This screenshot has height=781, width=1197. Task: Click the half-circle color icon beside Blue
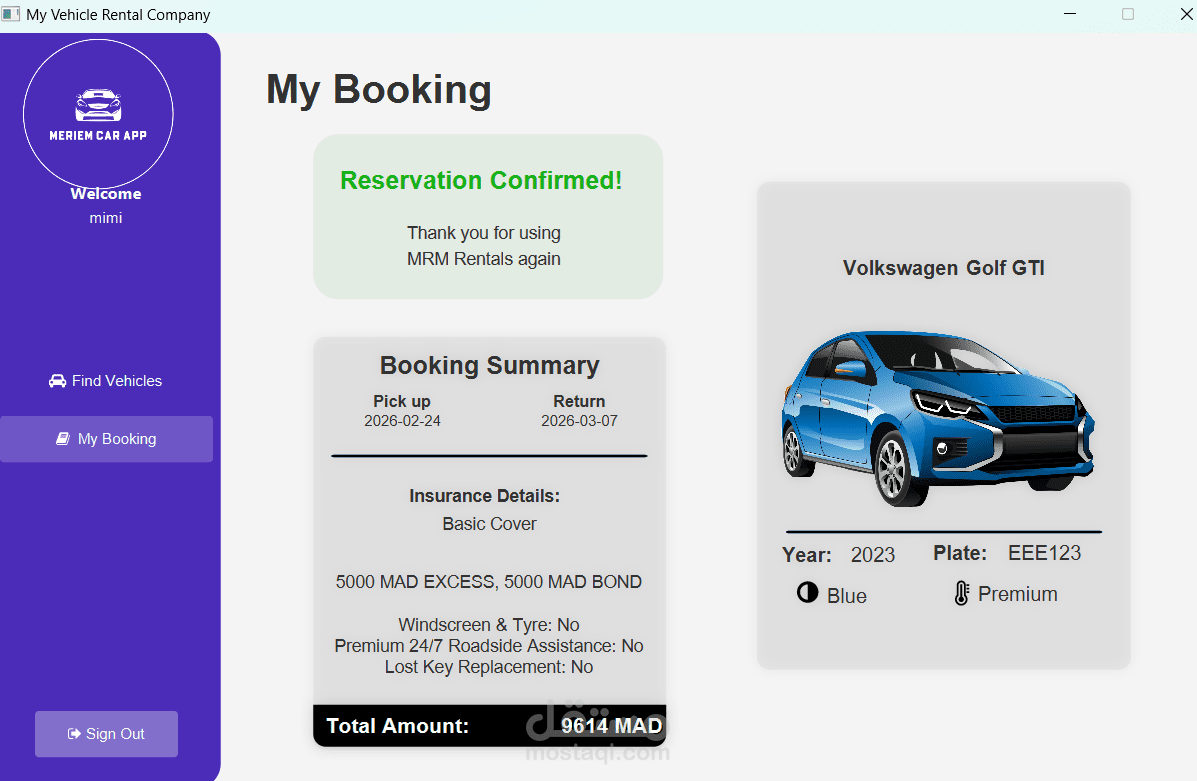click(x=807, y=593)
